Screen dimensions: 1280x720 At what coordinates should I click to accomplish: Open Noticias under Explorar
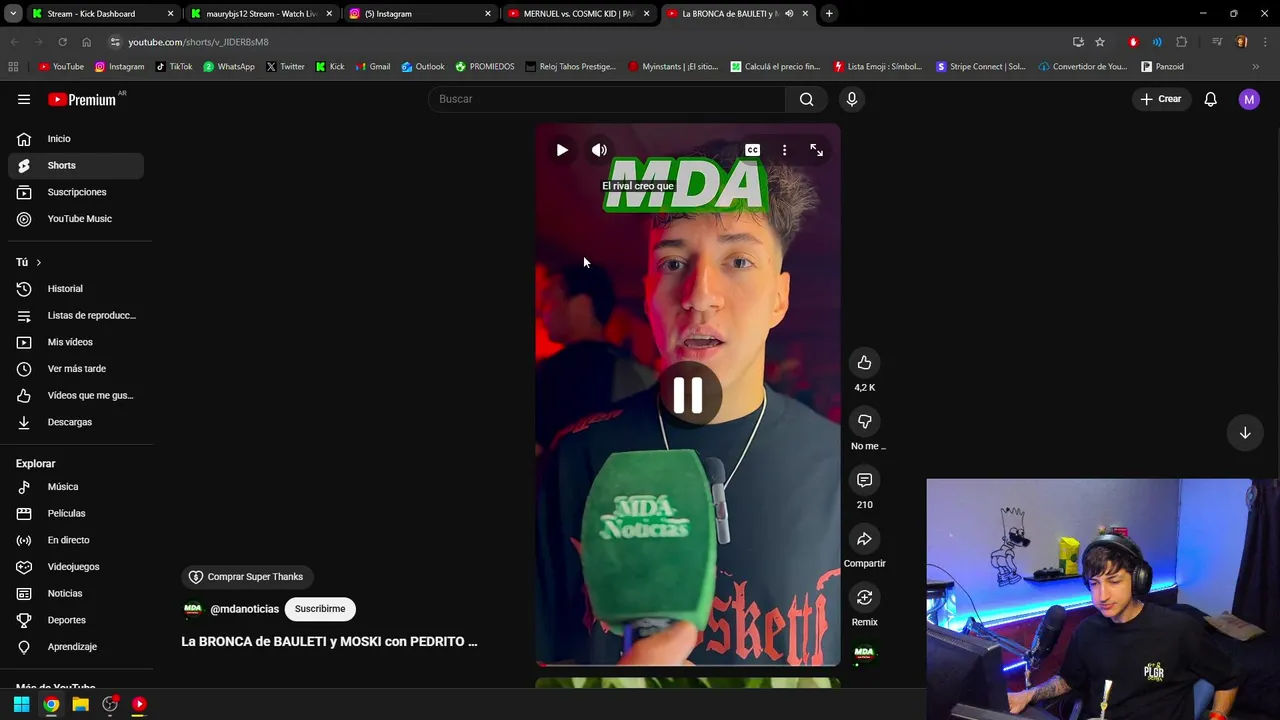click(75, 594)
